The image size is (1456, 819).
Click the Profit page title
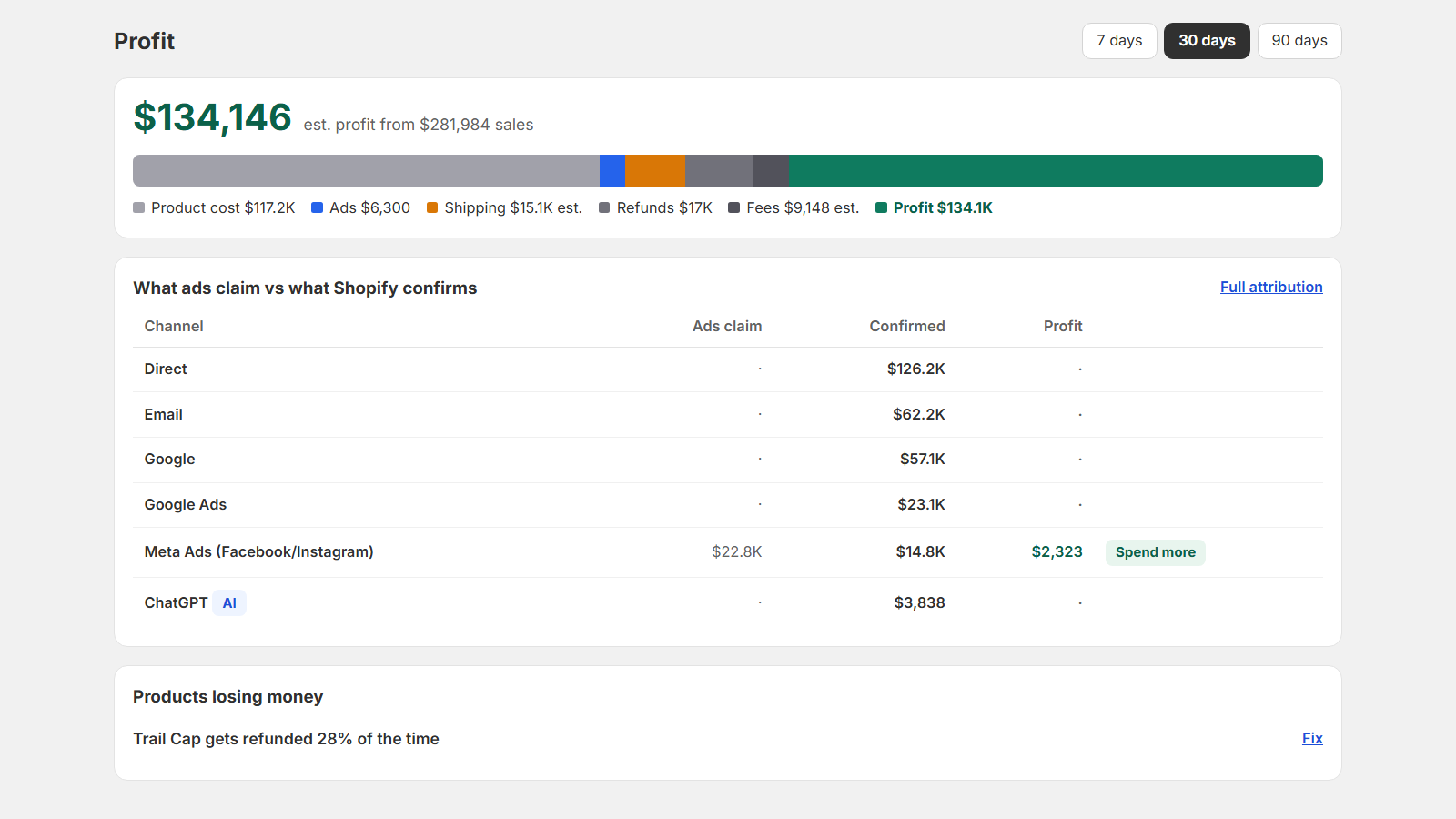[x=144, y=41]
